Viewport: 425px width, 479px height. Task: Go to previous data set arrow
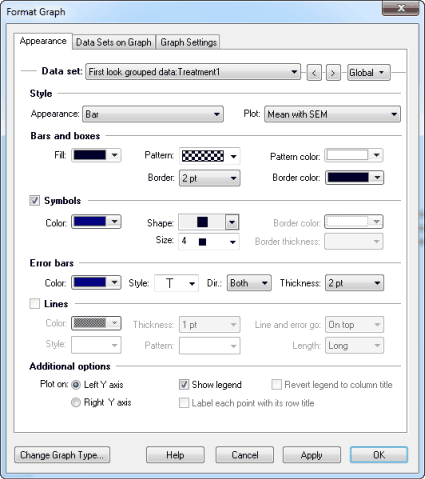pyautogui.click(x=314, y=72)
